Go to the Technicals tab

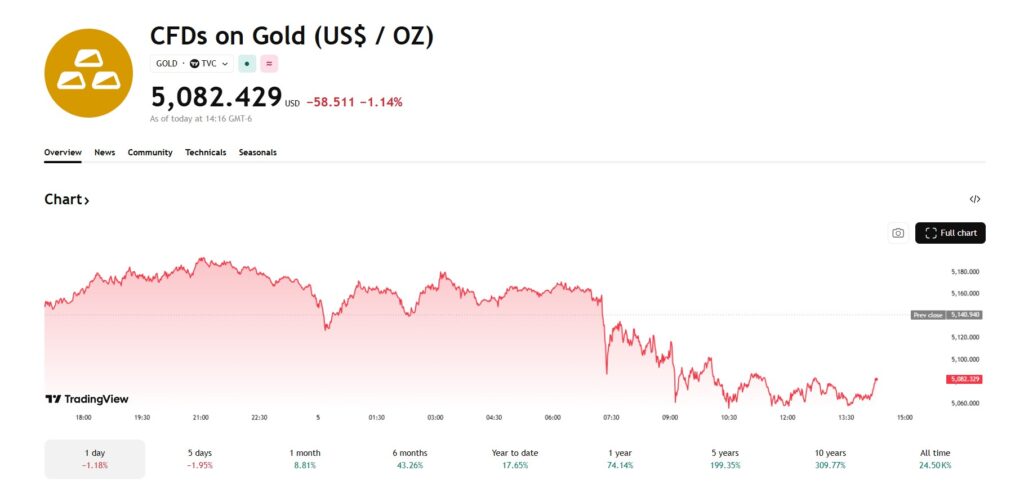[x=205, y=152]
